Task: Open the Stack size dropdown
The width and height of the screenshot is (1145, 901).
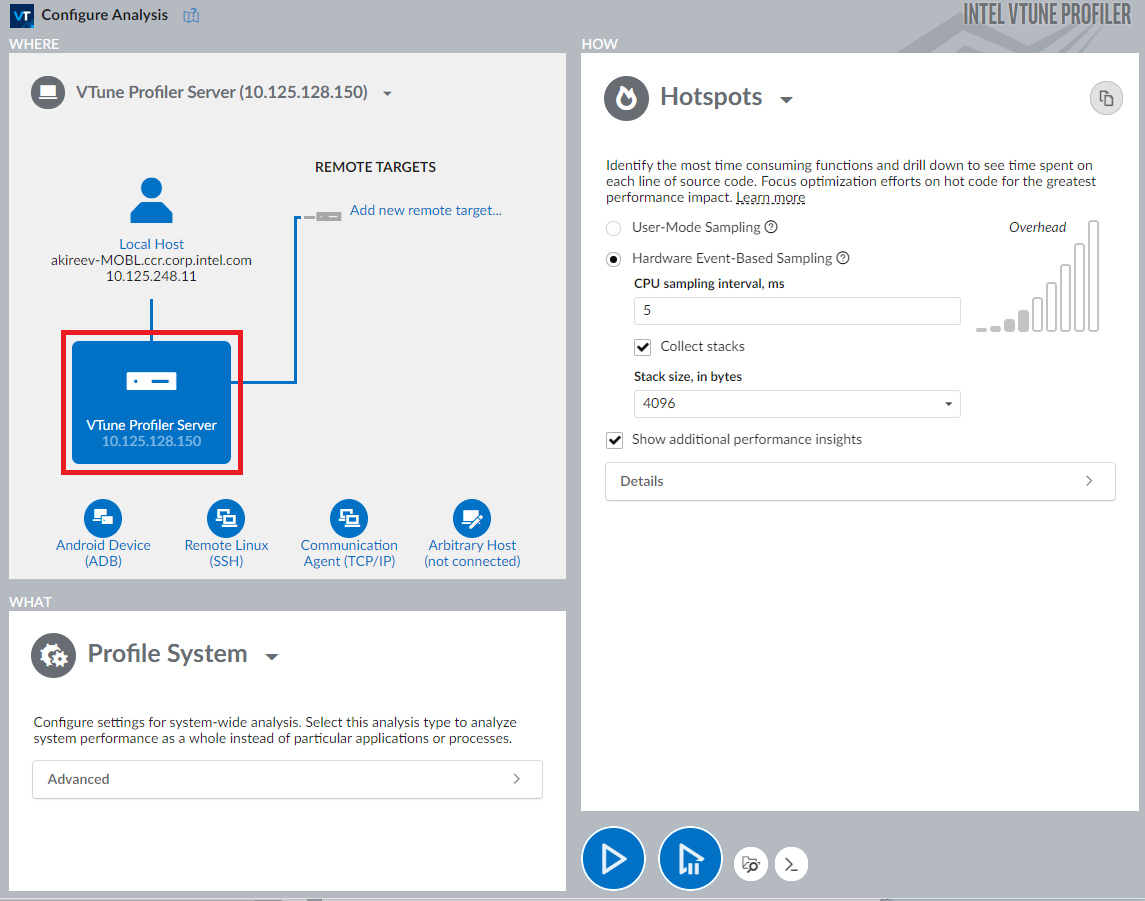Action: 797,404
